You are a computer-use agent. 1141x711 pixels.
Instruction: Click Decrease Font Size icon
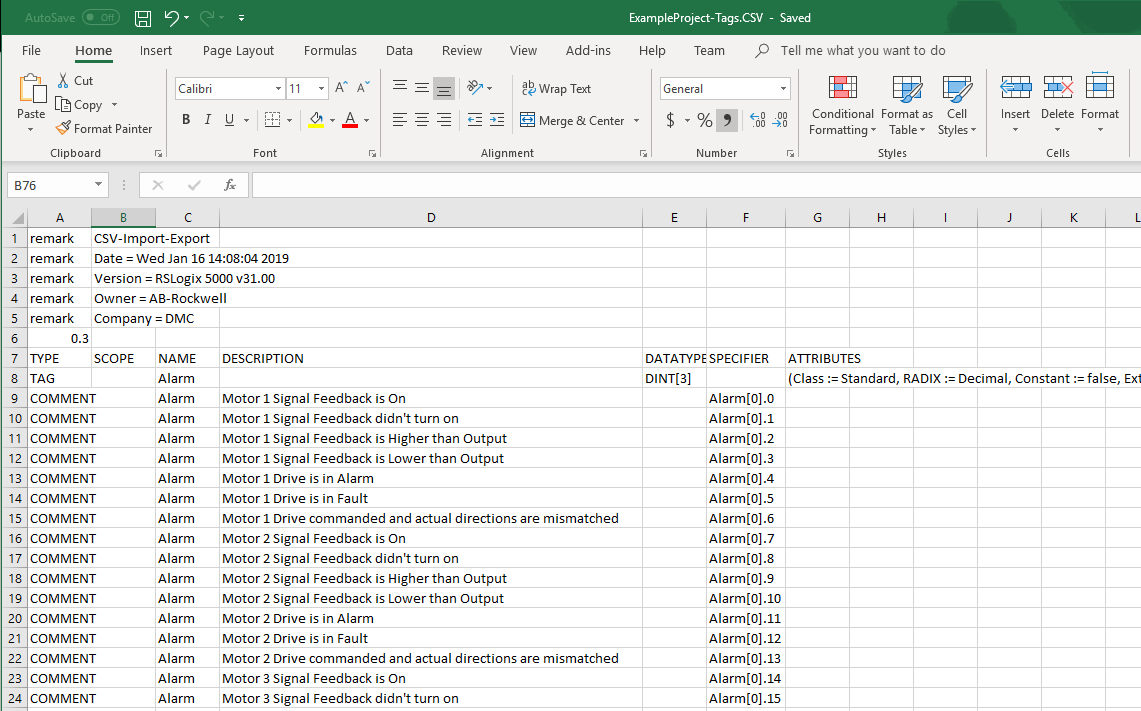click(x=363, y=88)
